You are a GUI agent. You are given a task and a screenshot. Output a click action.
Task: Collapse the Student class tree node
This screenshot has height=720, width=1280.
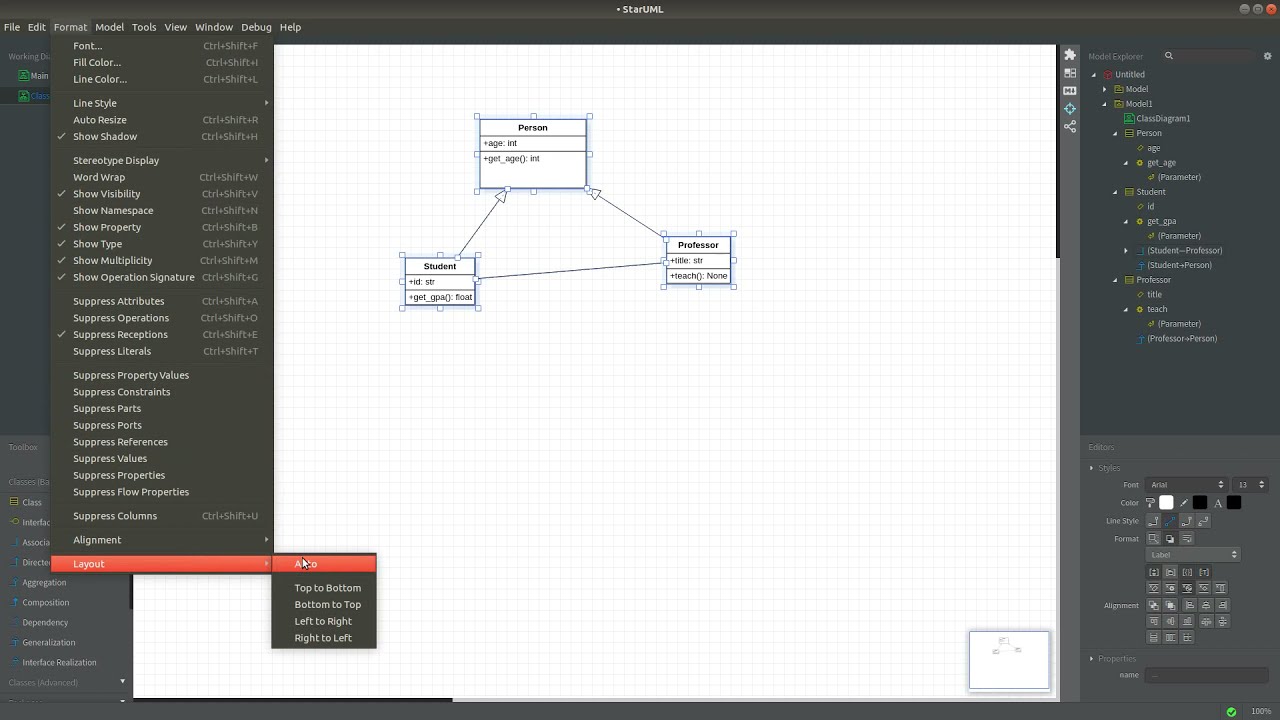pyautogui.click(x=1116, y=192)
